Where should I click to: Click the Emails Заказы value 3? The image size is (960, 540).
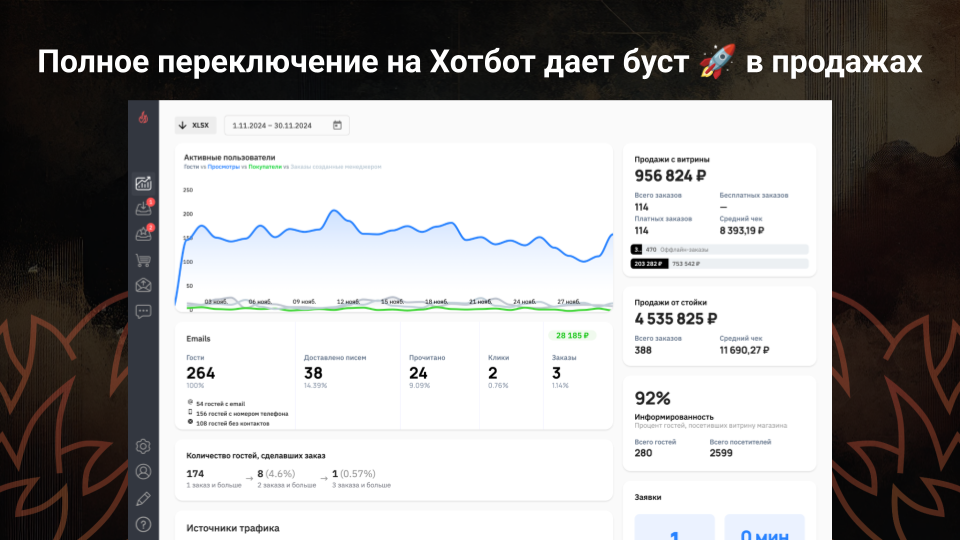click(557, 373)
